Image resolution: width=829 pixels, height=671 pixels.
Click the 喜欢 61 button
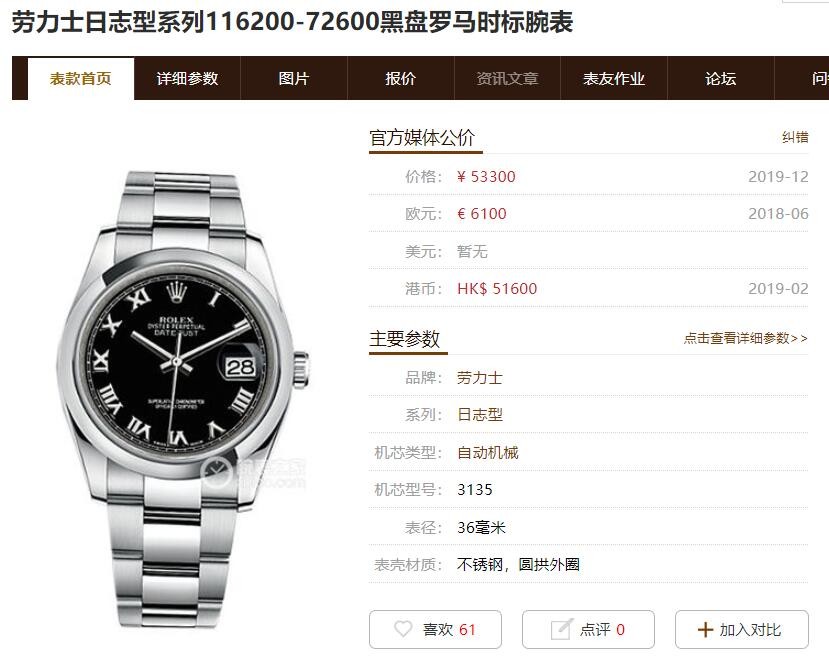point(435,629)
